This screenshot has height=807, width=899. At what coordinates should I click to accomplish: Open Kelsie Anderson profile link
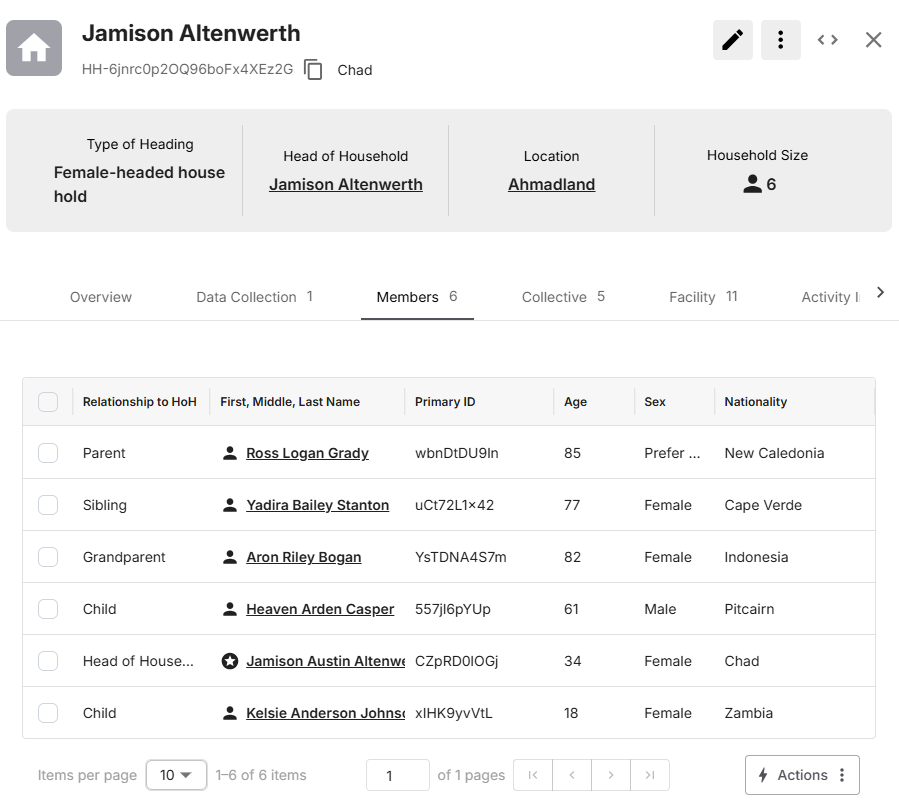(x=325, y=713)
